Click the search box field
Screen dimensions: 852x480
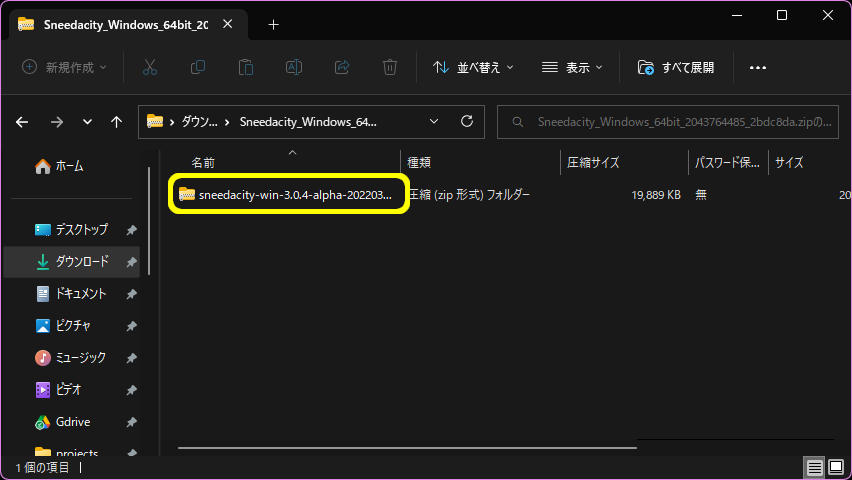pos(668,122)
